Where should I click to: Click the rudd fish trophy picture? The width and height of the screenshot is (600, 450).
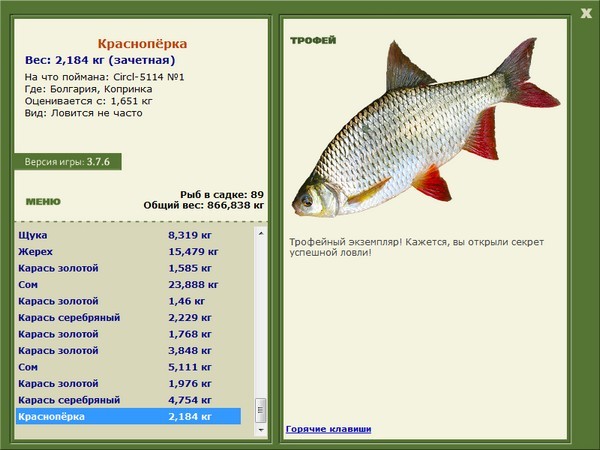[426, 127]
